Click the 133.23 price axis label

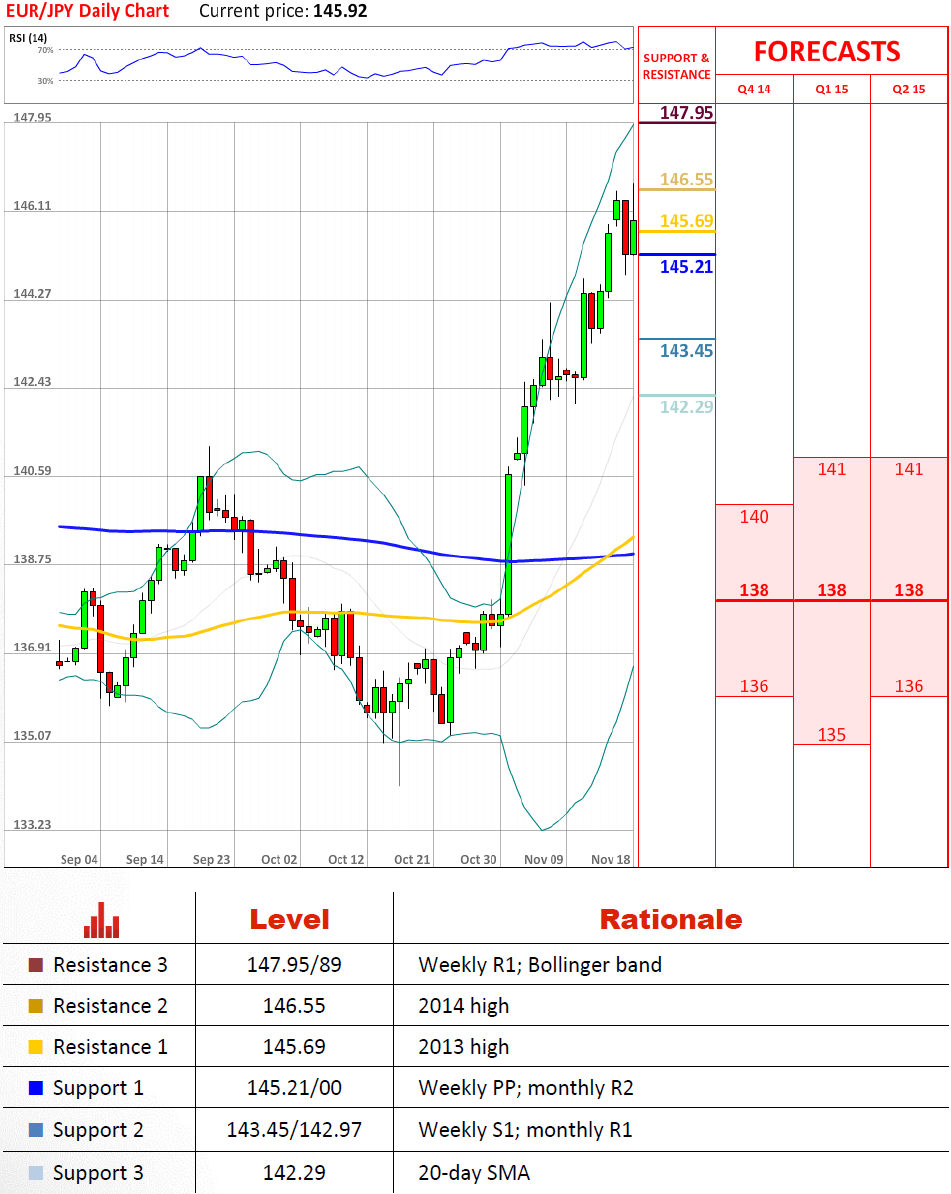[32, 825]
